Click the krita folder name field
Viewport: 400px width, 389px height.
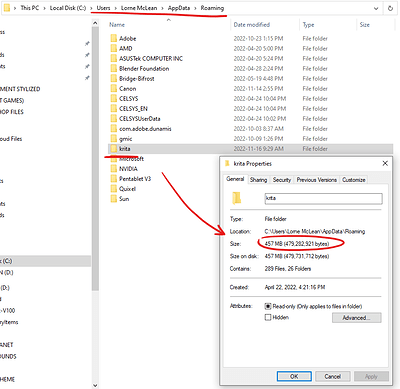pyautogui.click(x=323, y=198)
